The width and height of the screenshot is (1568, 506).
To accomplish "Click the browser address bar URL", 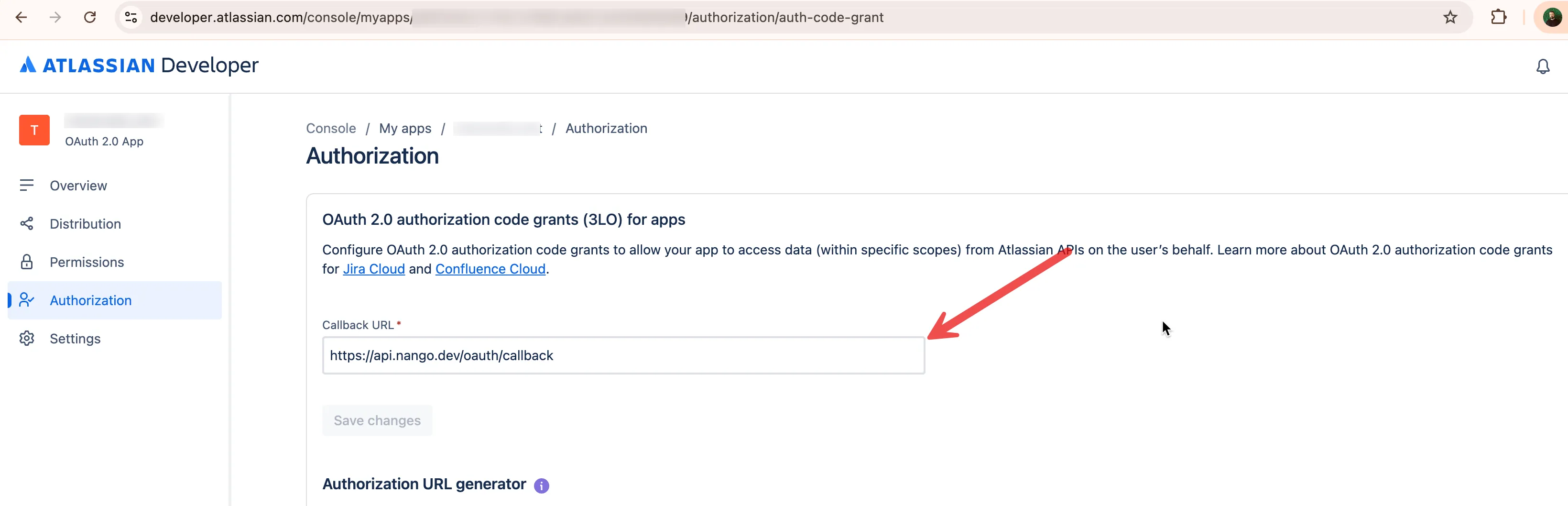I will [516, 17].
